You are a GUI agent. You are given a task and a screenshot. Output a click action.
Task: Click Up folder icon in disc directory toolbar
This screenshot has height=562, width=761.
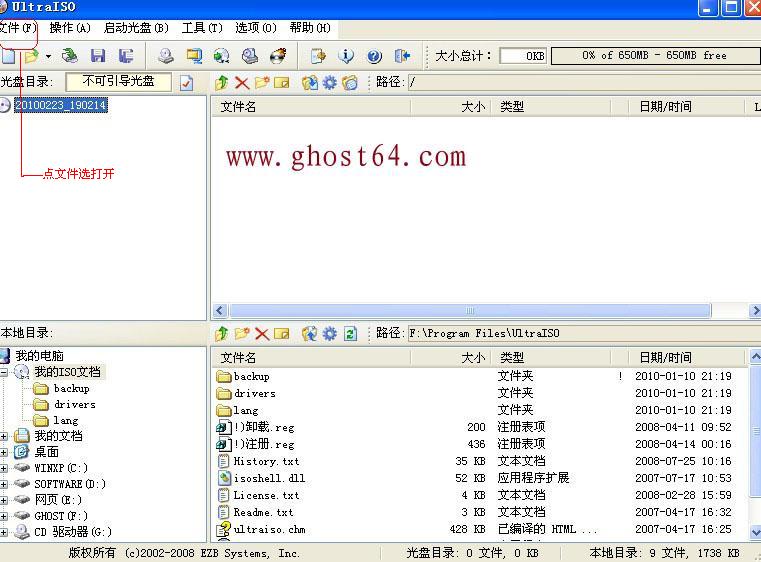tap(221, 83)
